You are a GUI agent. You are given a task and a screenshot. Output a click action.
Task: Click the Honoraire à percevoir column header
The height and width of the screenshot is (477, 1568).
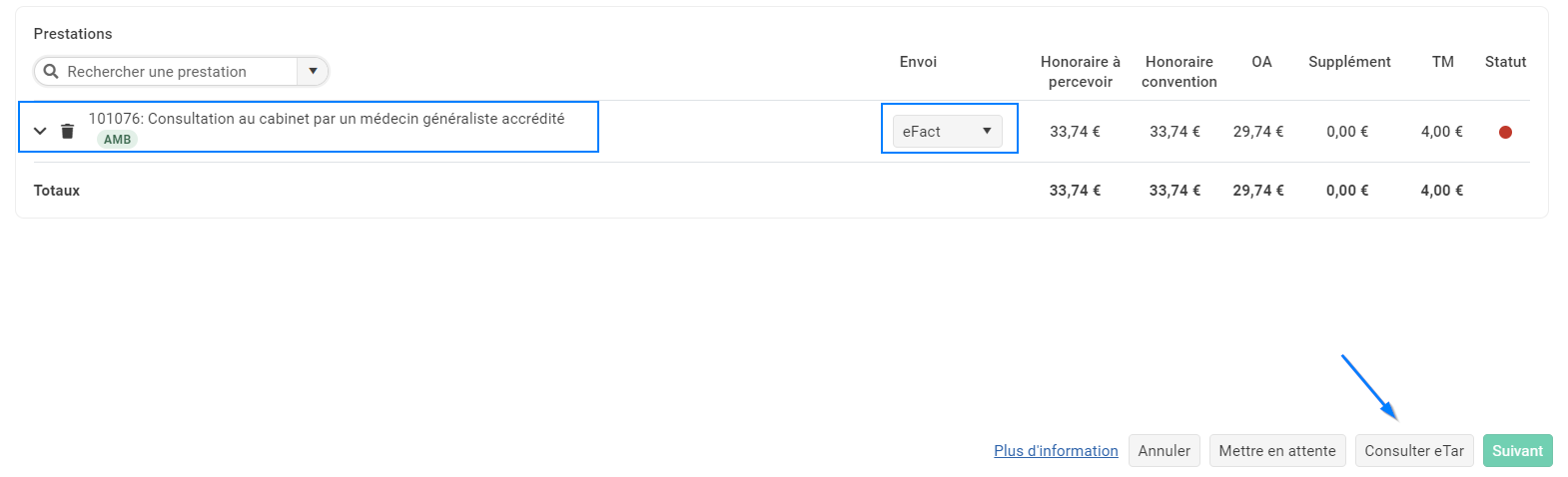(1081, 72)
